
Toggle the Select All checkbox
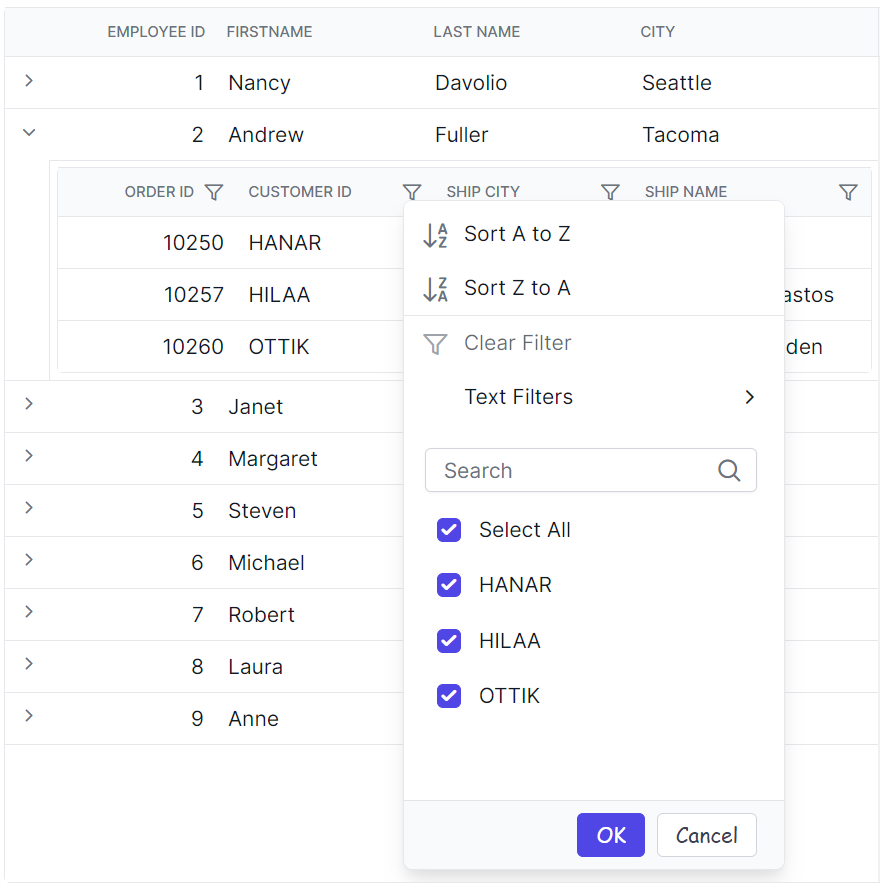449,530
